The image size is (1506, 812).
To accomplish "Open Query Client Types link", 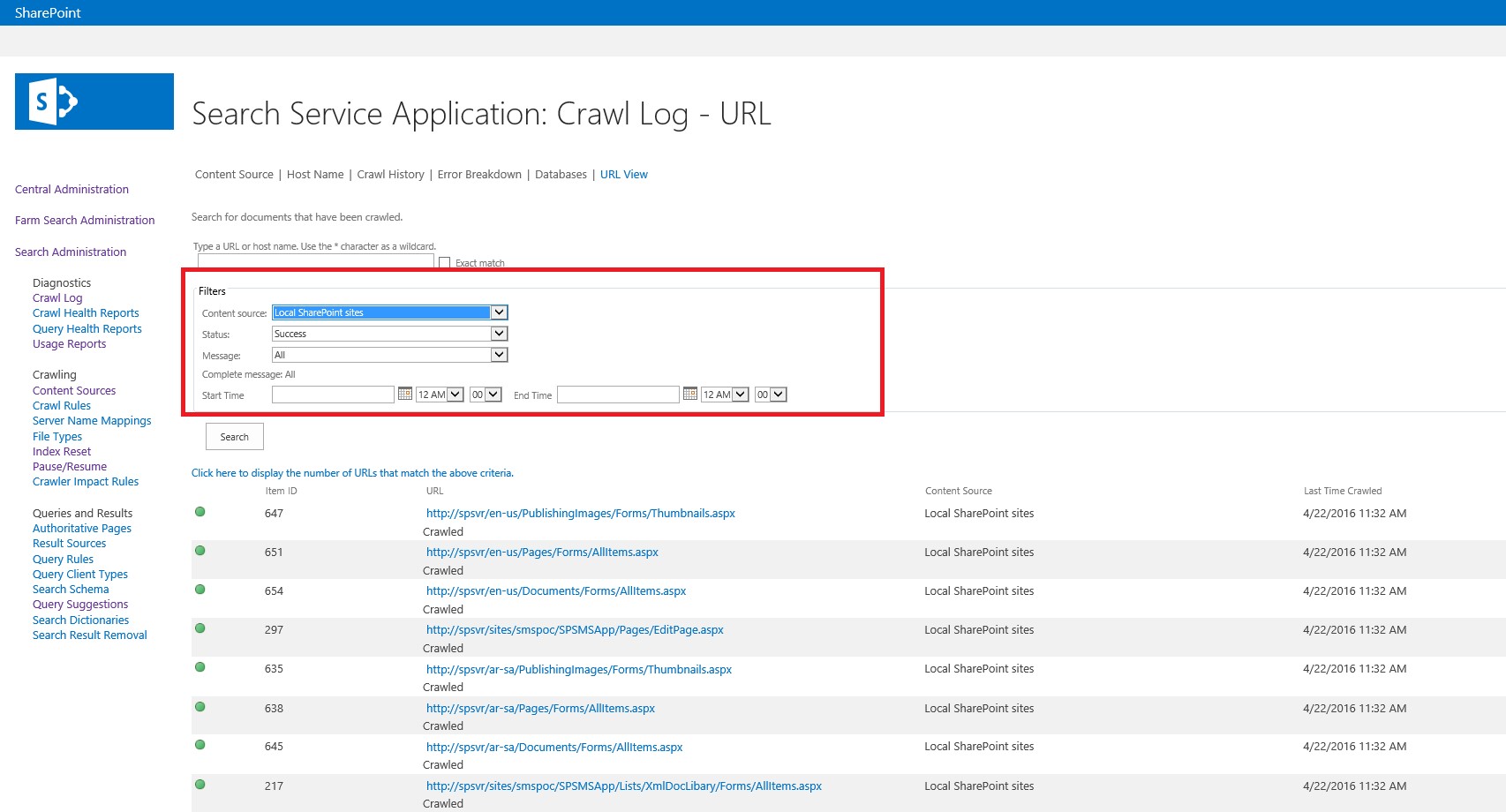I will [80, 575].
